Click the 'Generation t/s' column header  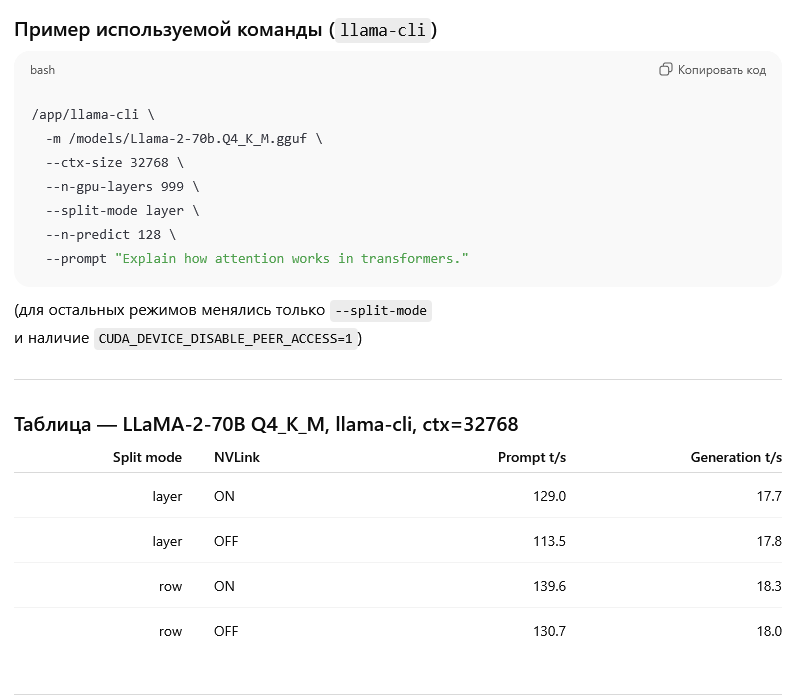[736, 457]
